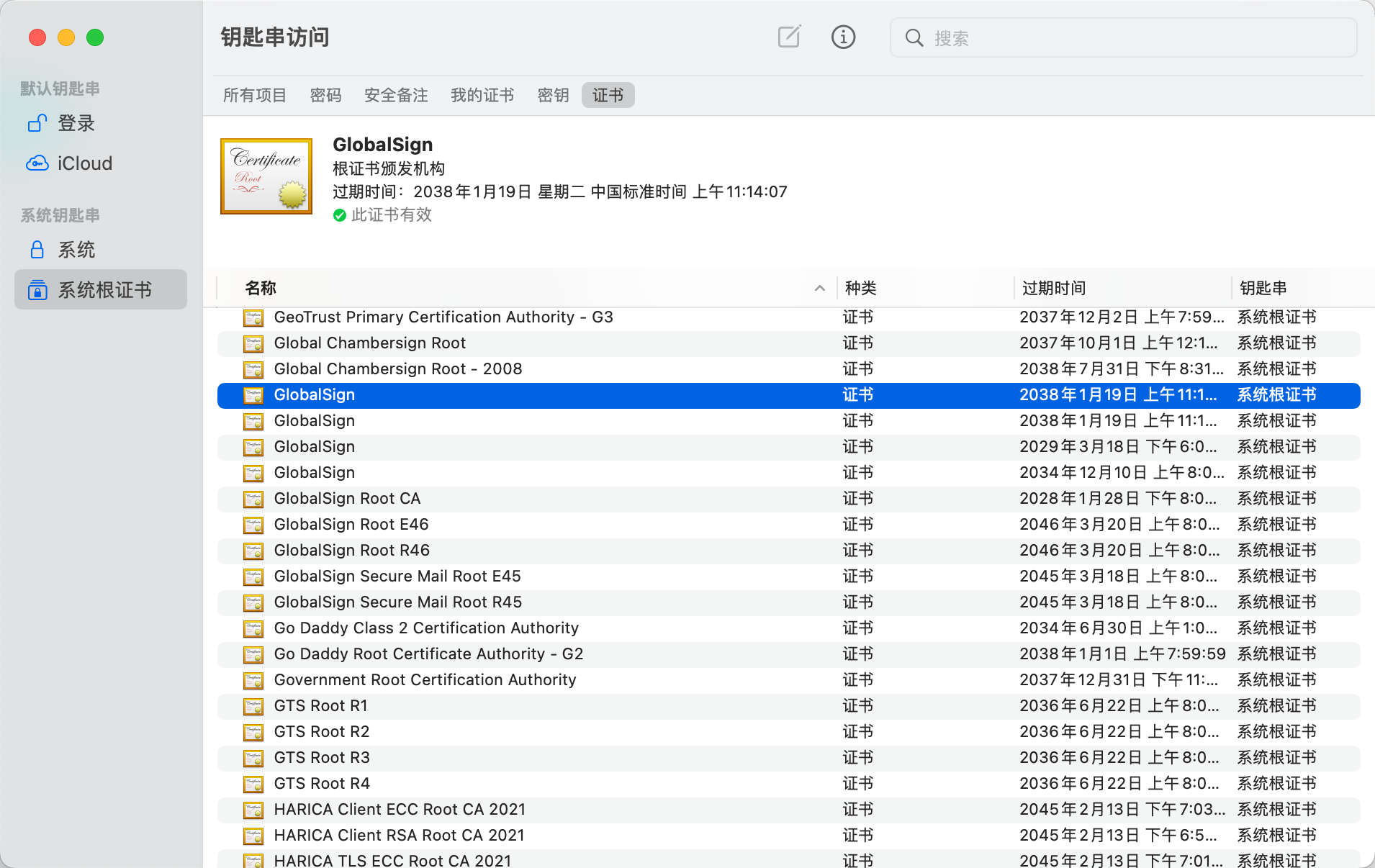Viewport: 1375px width, 868px height.
Task: Select GlobalSign Root R46 name
Action: coord(352,550)
